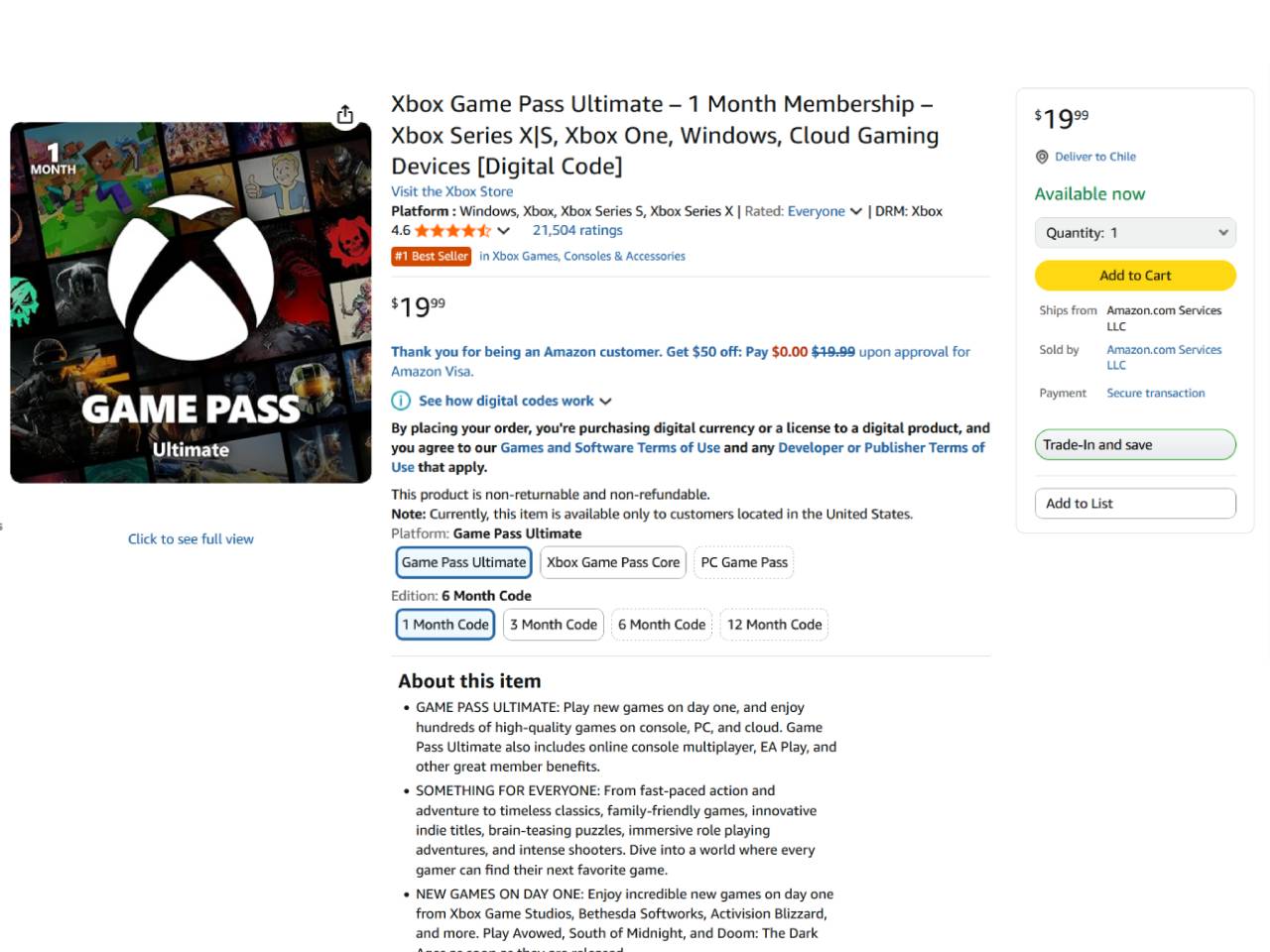Click the #1 Best Seller badge
The width and height of the screenshot is (1270, 952).
pyautogui.click(x=432, y=256)
